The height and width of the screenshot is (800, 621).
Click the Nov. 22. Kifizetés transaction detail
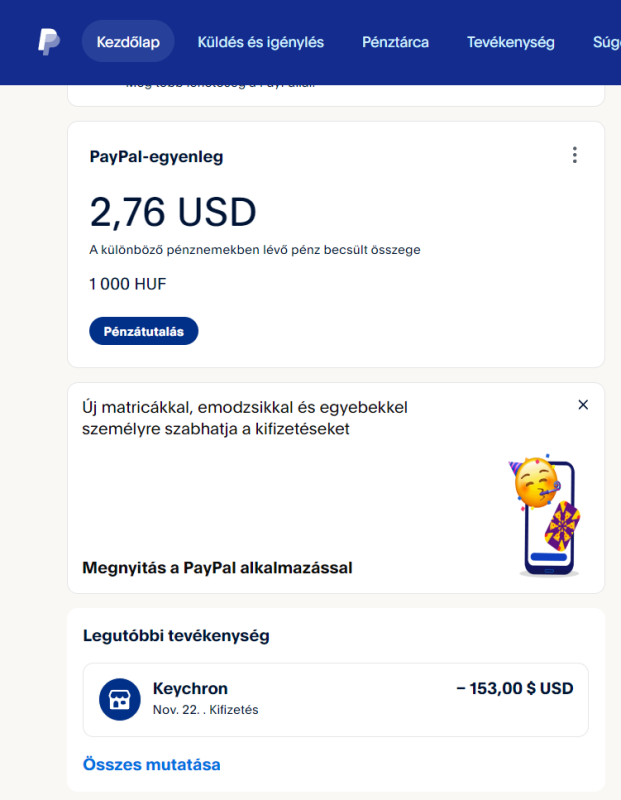point(205,710)
